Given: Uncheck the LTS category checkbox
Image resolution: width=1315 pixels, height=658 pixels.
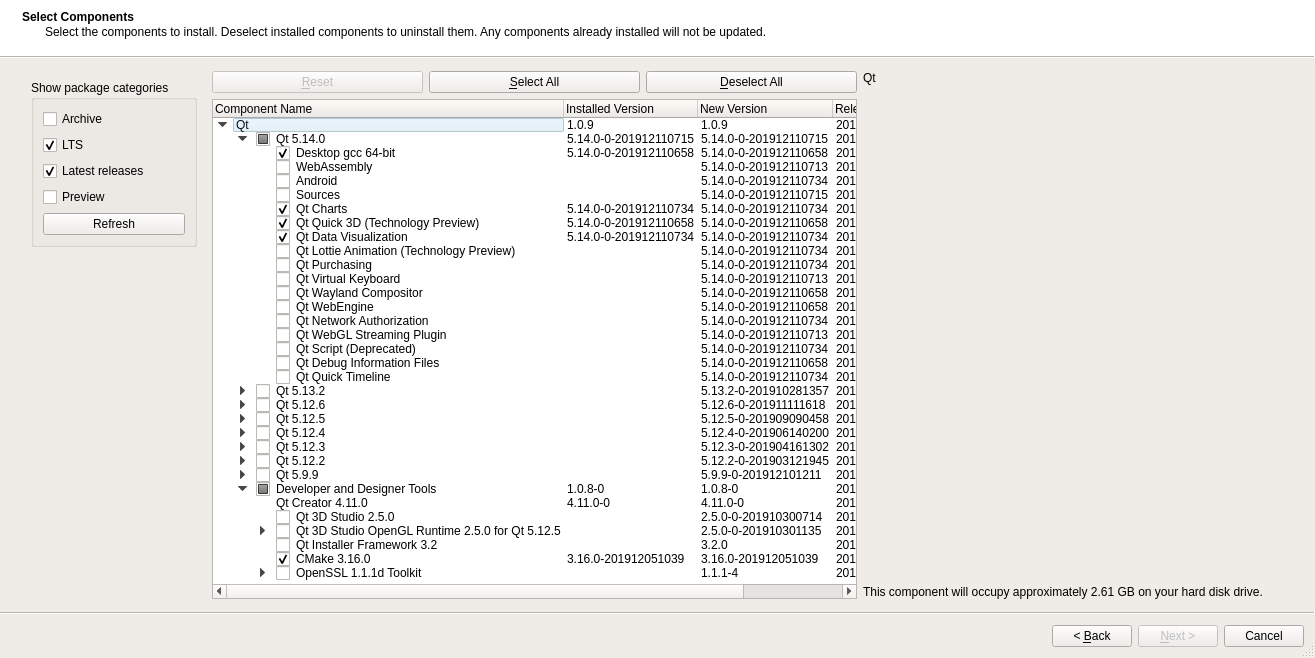Looking at the screenshot, I should (x=50, y=145).
